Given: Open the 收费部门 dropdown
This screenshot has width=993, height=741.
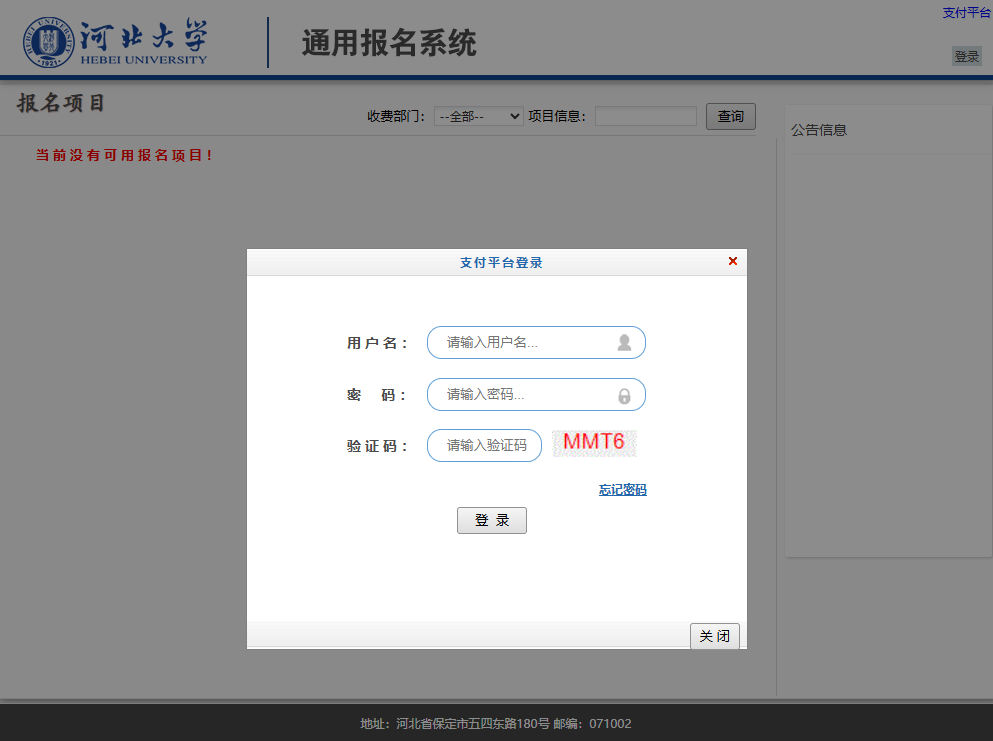Looking at the screenshot, I should pos(479,117).
